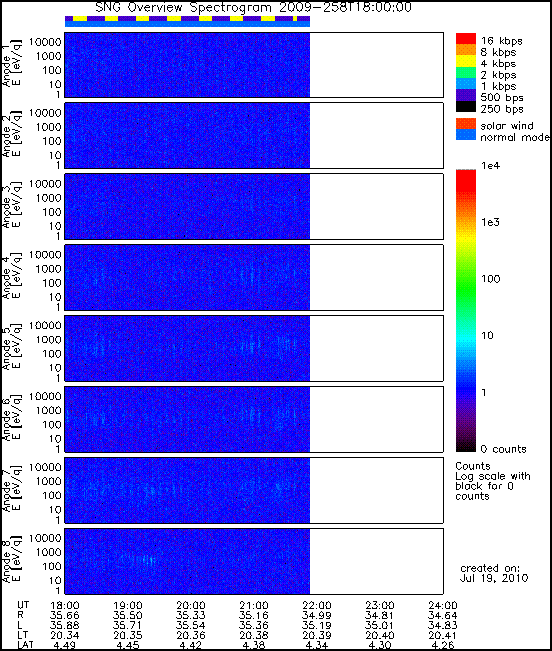The height and width of the screenshot is (651, 552).
Task: Click the 24:00 UT time label
Action: 443,606
